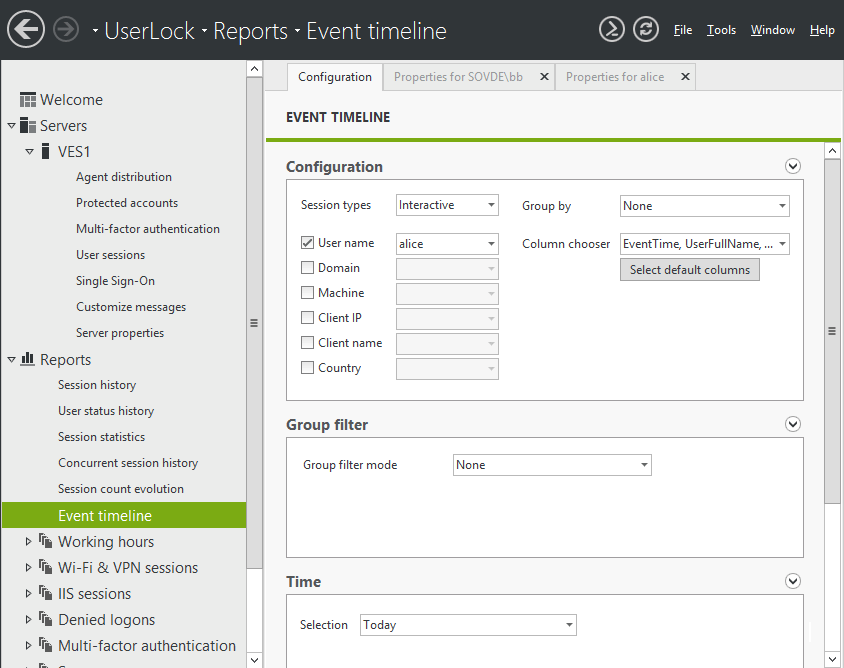Click the Multi-factor authentication reports folder icon

tap(46, 645)
